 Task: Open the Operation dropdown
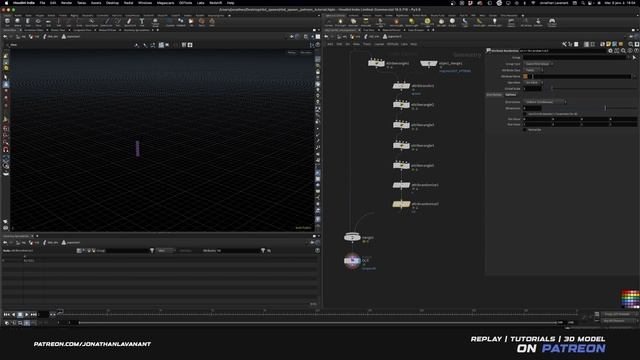(x=533, y=82)
